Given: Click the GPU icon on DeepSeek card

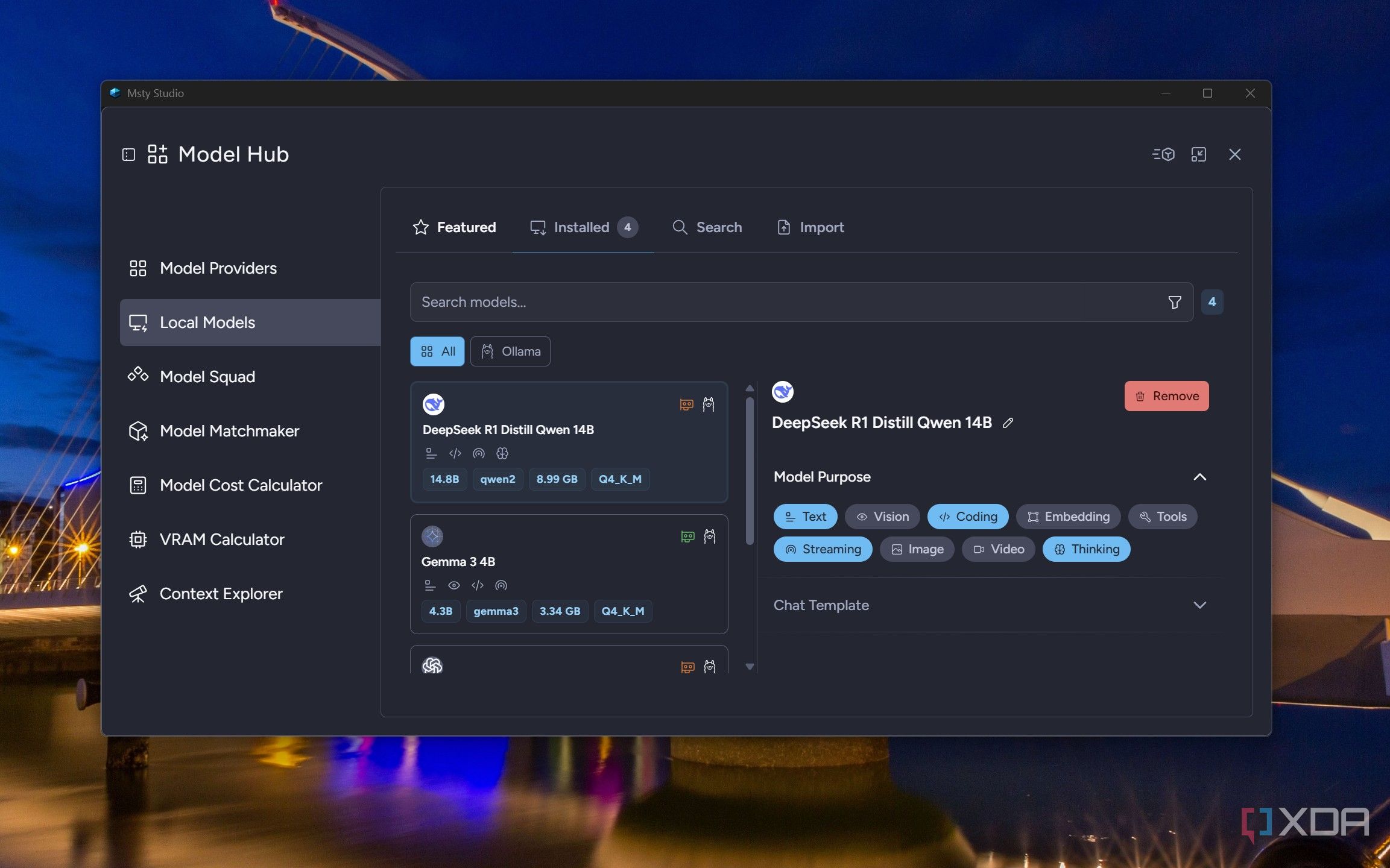Looking at the screenshot, I should 686,404.
